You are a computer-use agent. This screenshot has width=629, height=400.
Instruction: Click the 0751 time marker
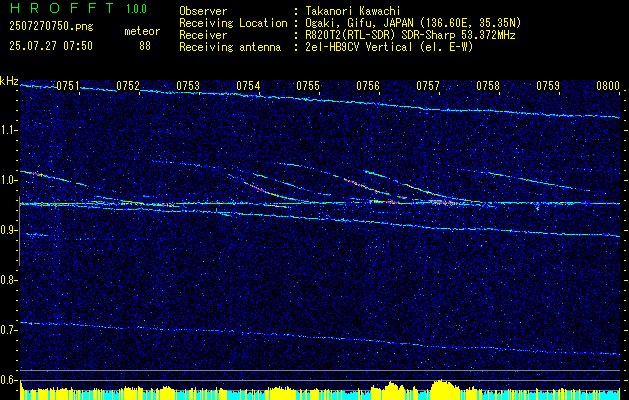click(68, 86)
